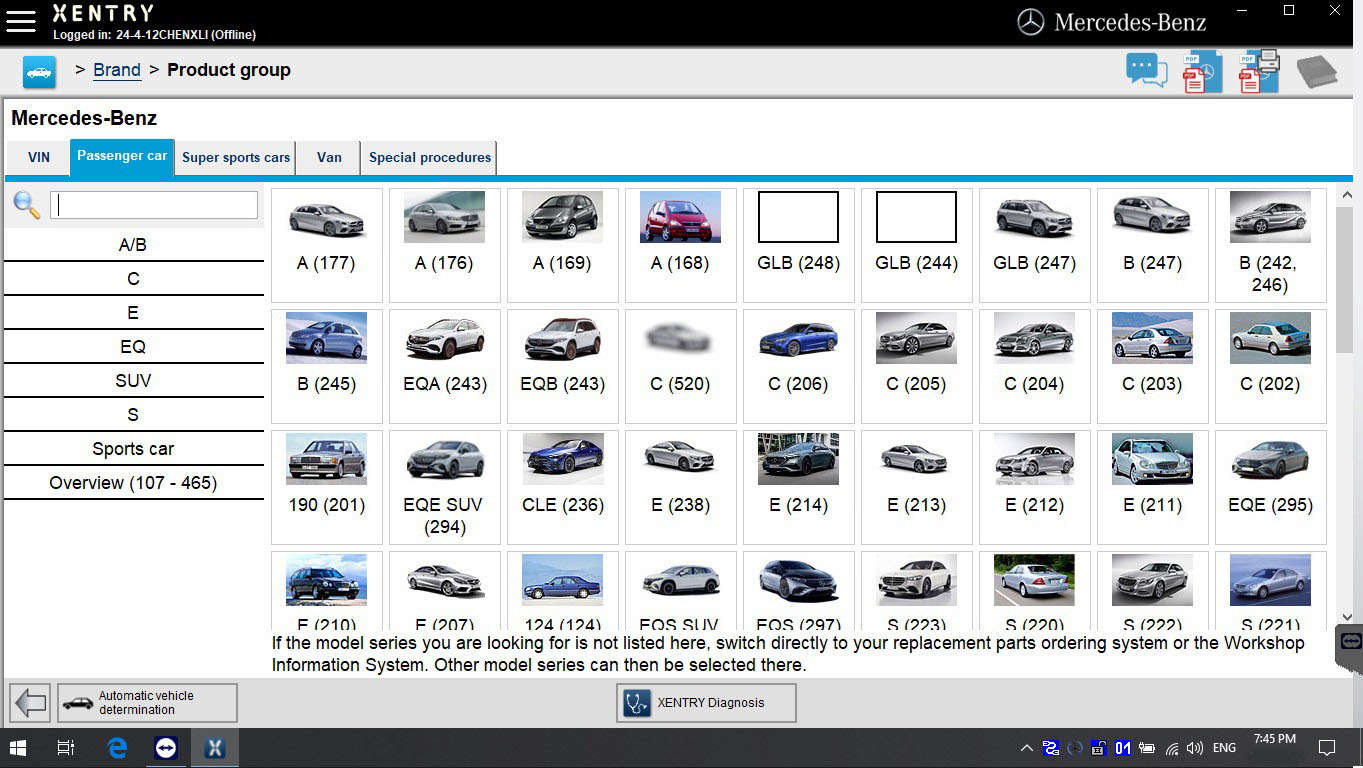Screen dimensions: 1363x768
Task: Open TeamViewer side panel handle on right edge
Action: coord(1350,641)
